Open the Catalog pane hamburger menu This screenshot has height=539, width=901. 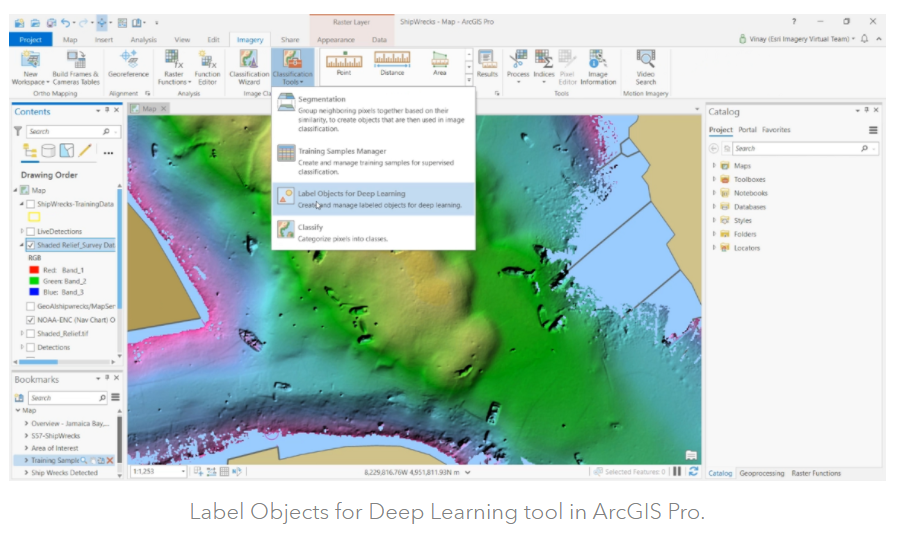click(873, 130)
